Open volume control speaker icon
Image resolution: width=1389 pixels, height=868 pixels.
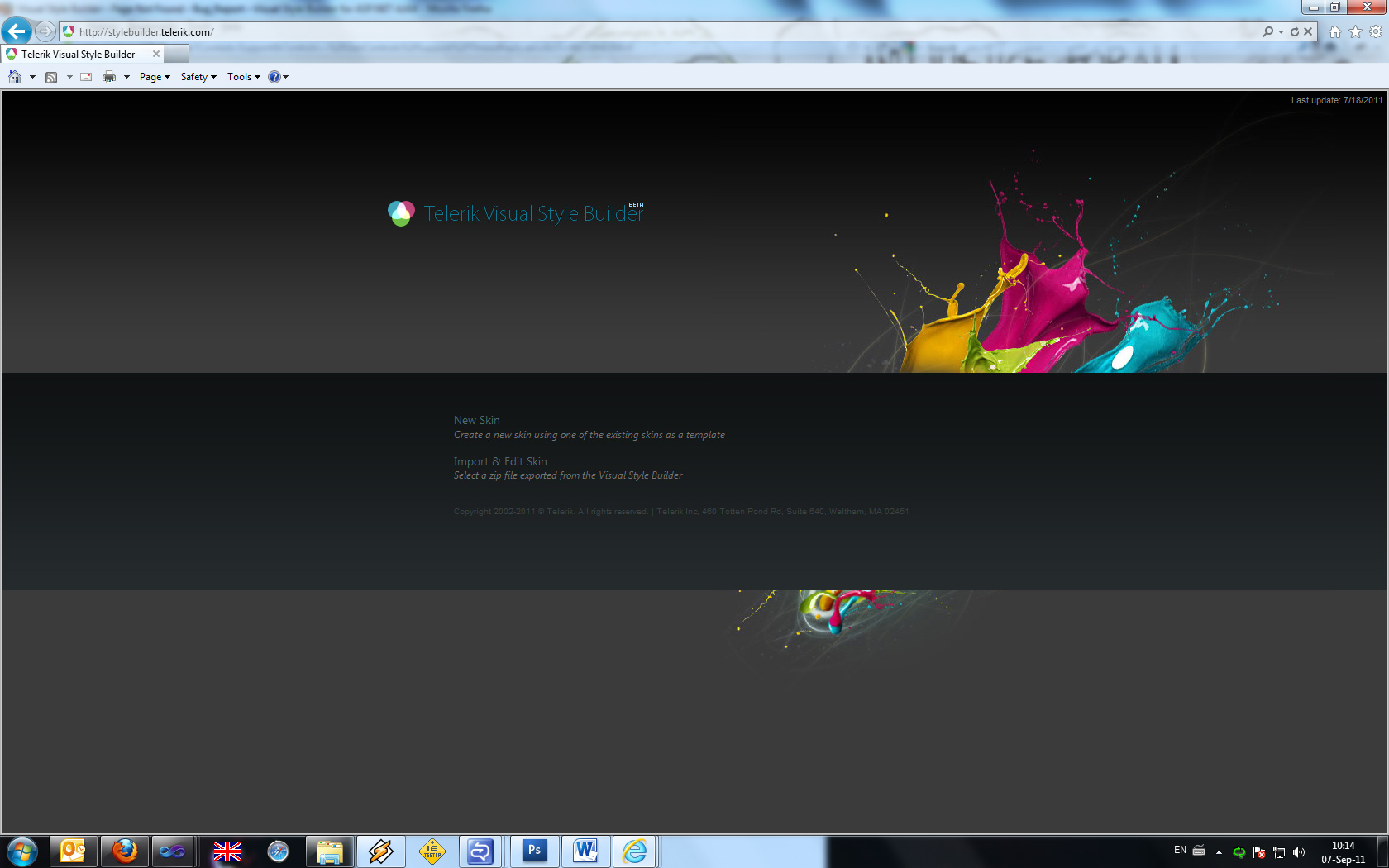pyautogui.click(x=1299, y=852)
